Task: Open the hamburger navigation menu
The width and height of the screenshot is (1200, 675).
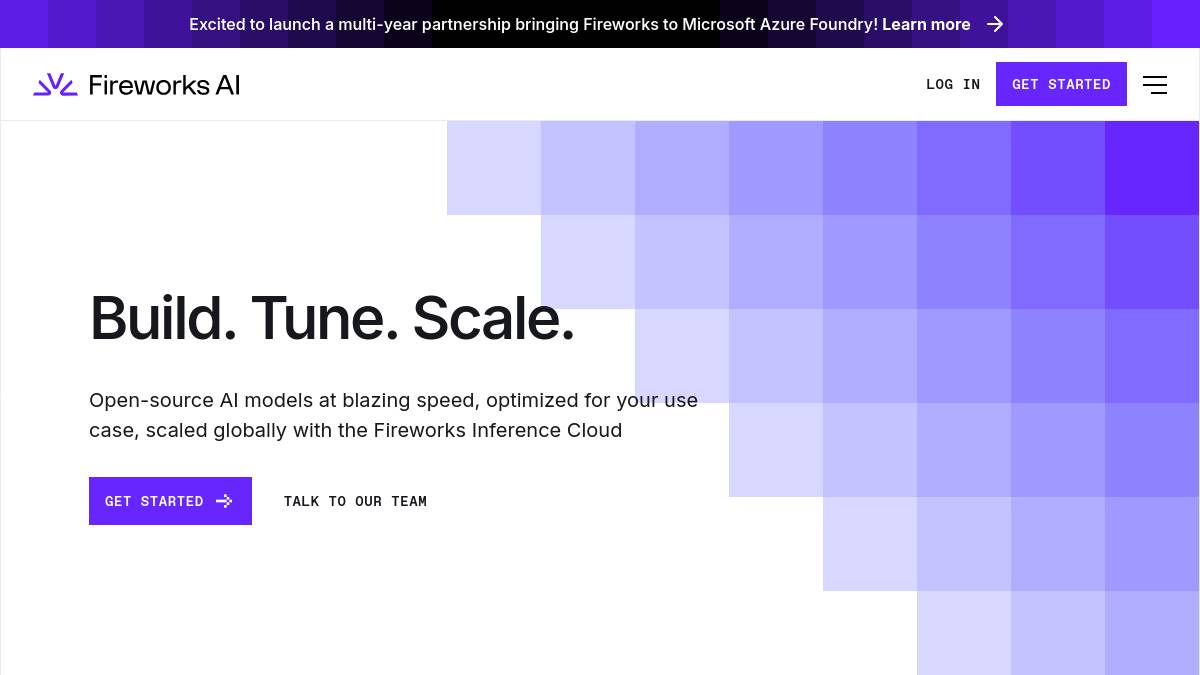Action: point(1154,85)
